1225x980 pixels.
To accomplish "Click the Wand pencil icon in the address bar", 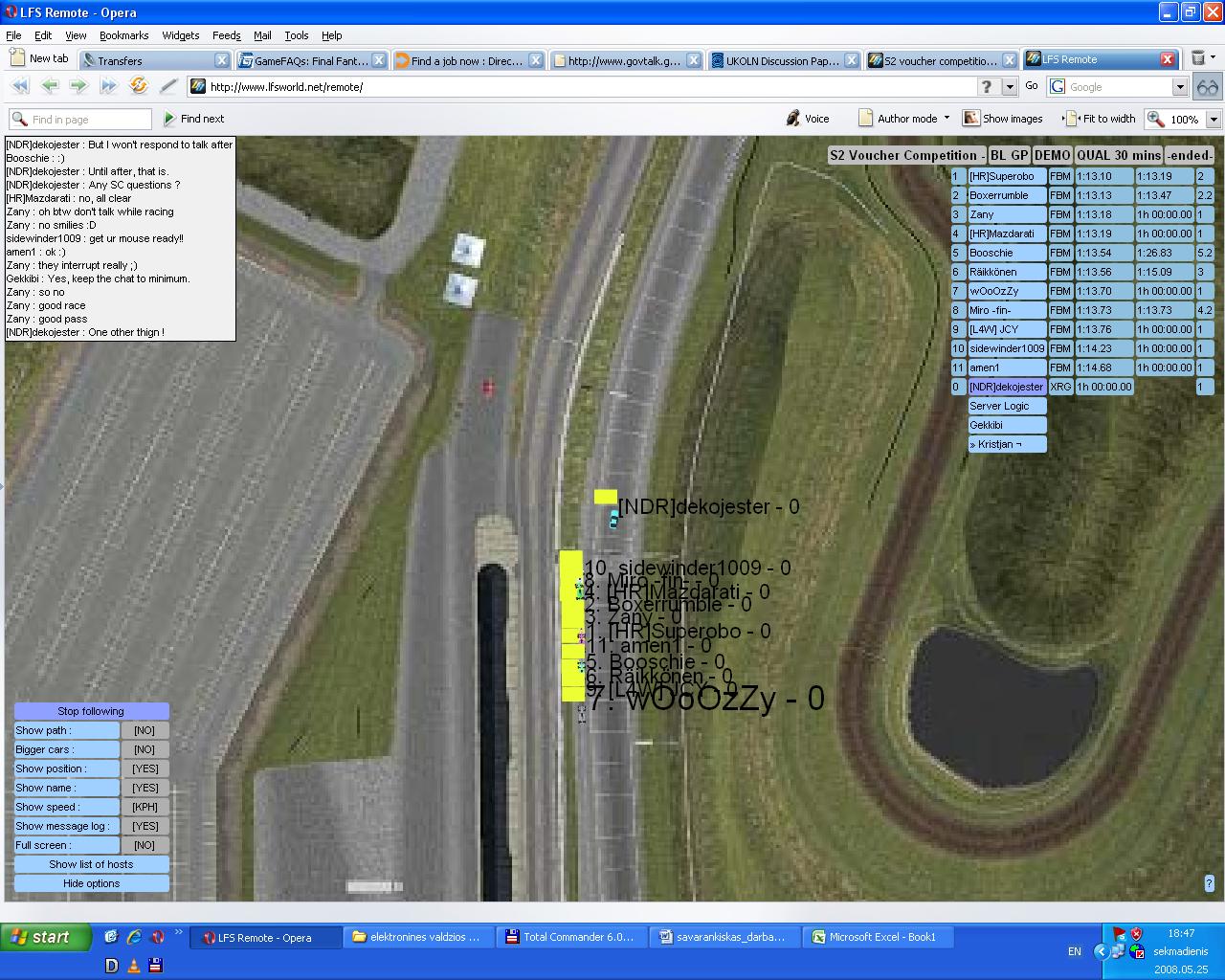I will pos(168,86).
